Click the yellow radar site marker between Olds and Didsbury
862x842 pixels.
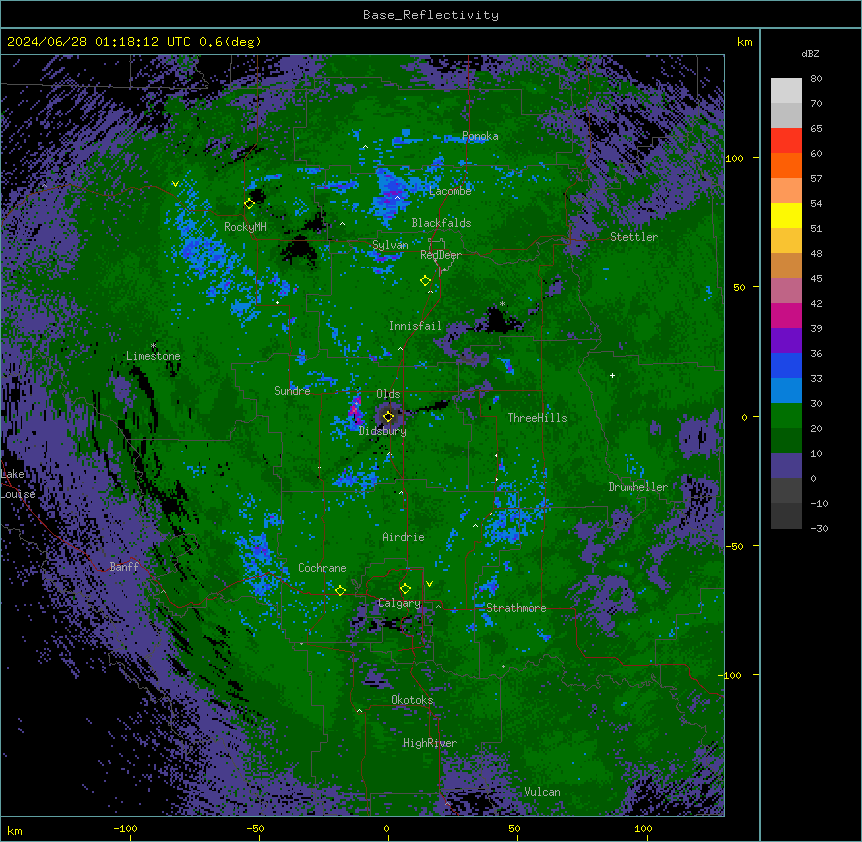pyautogui.click(x=389, y=417)
